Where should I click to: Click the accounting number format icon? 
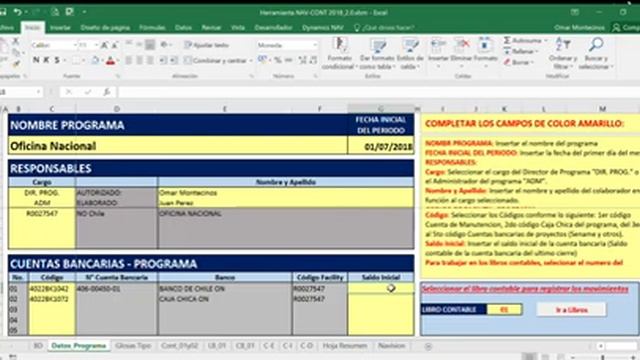pos(262,60)
